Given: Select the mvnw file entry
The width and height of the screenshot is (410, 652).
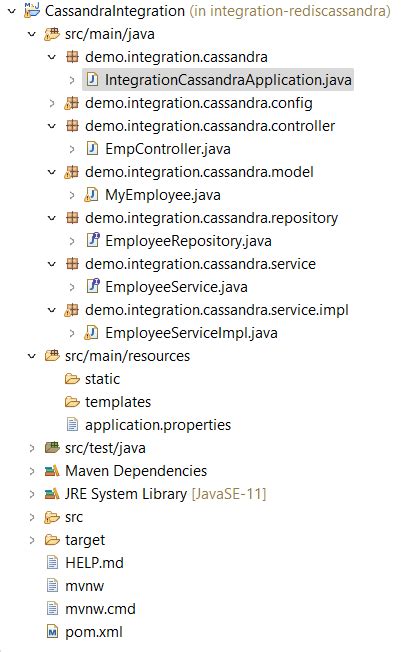Looking at the screenshot, I should pos(84,586).
